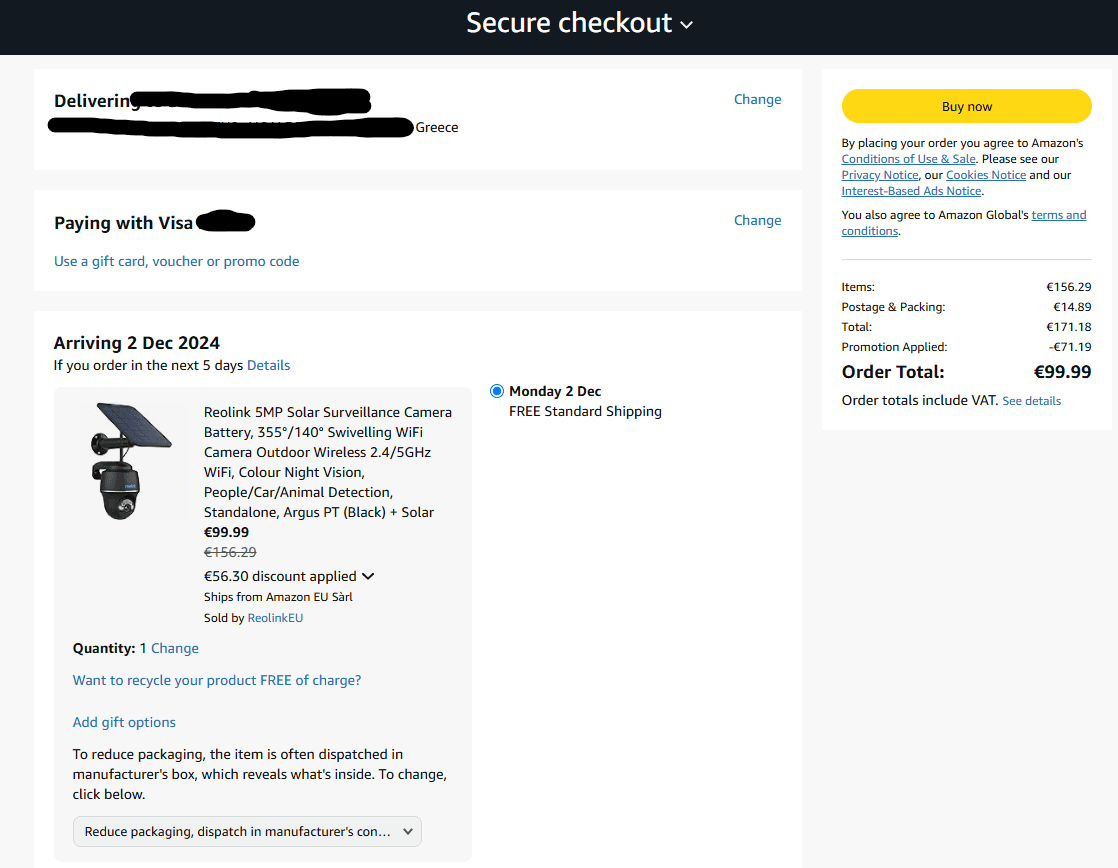Click recycle your product FREE link
1118x868 pixels.
pos(217,680)
